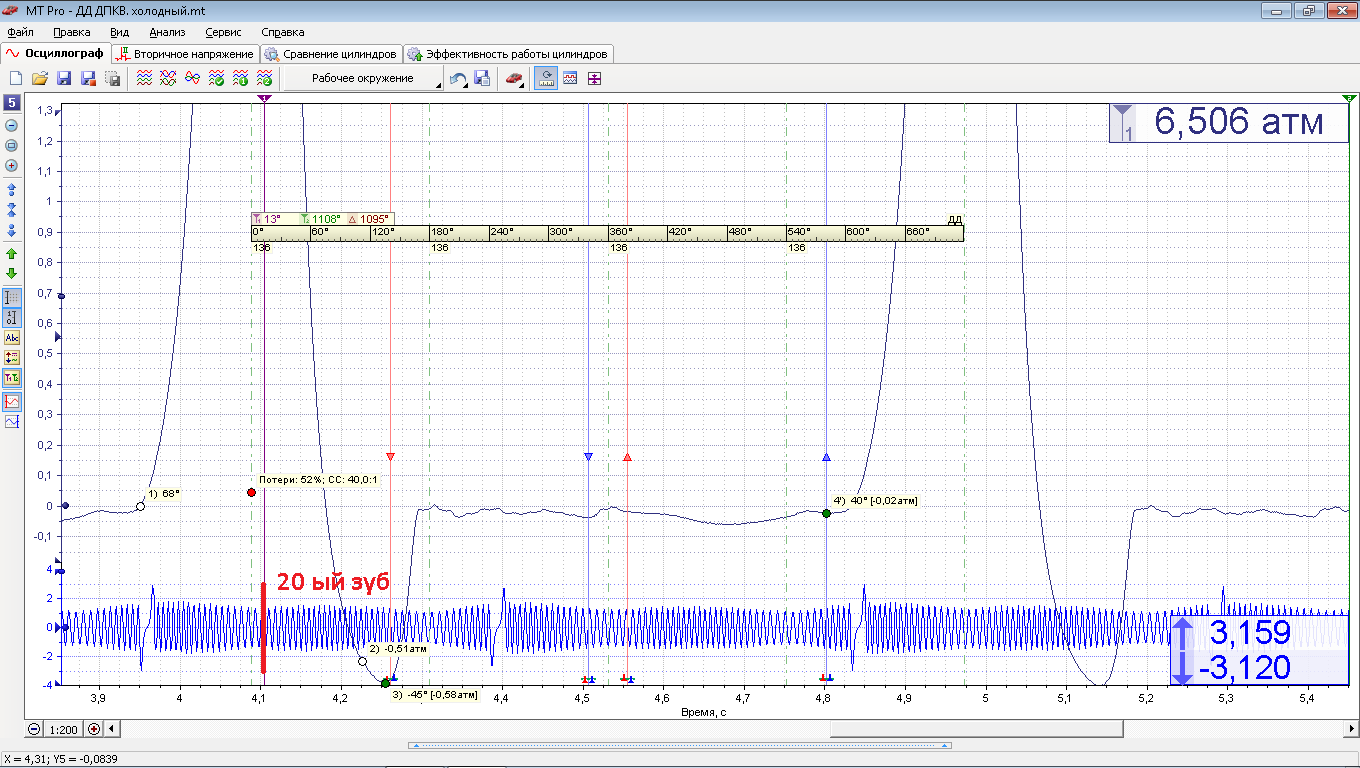Click waveform icon with green badge 1
The height and width of the screenshot is (768, 1360).
241,78
